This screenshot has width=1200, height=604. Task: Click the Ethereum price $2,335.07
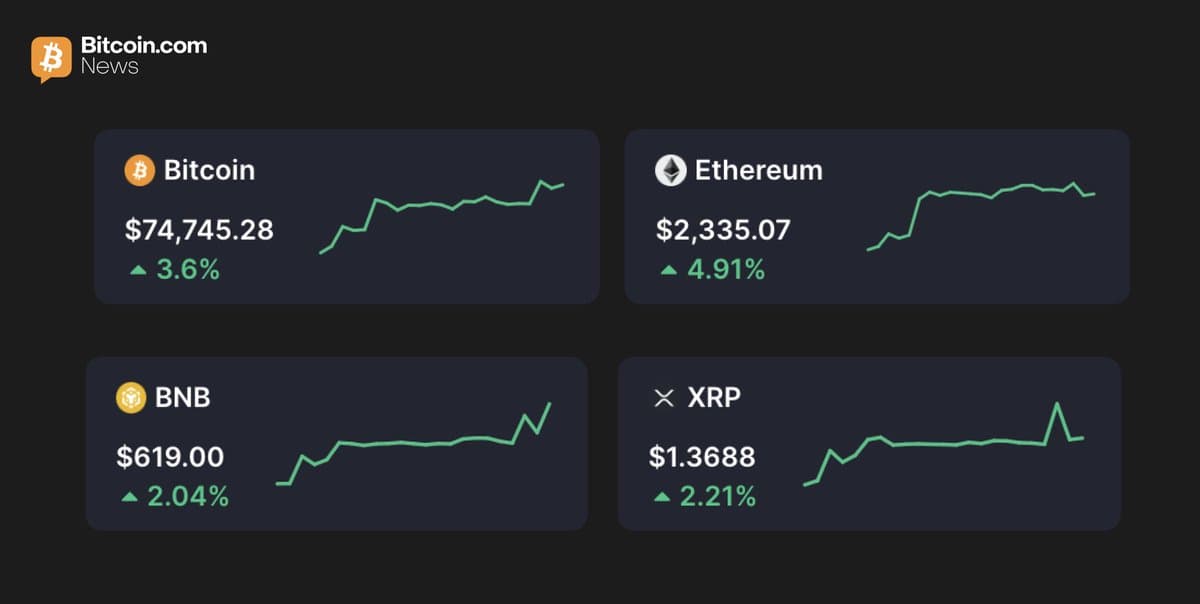coord(723,230)
